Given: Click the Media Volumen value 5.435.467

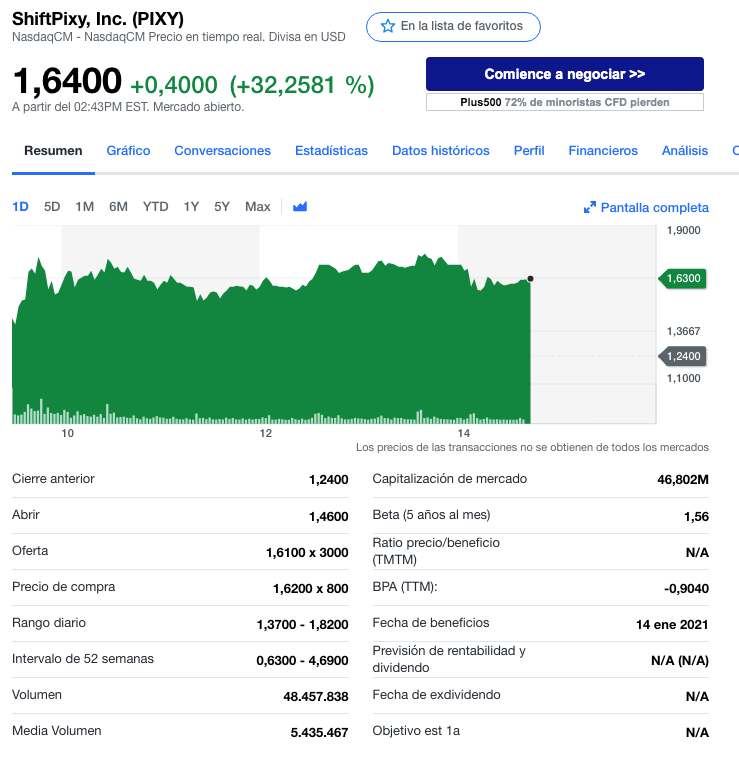Looking at the screenshot, I should pos(319,733).
